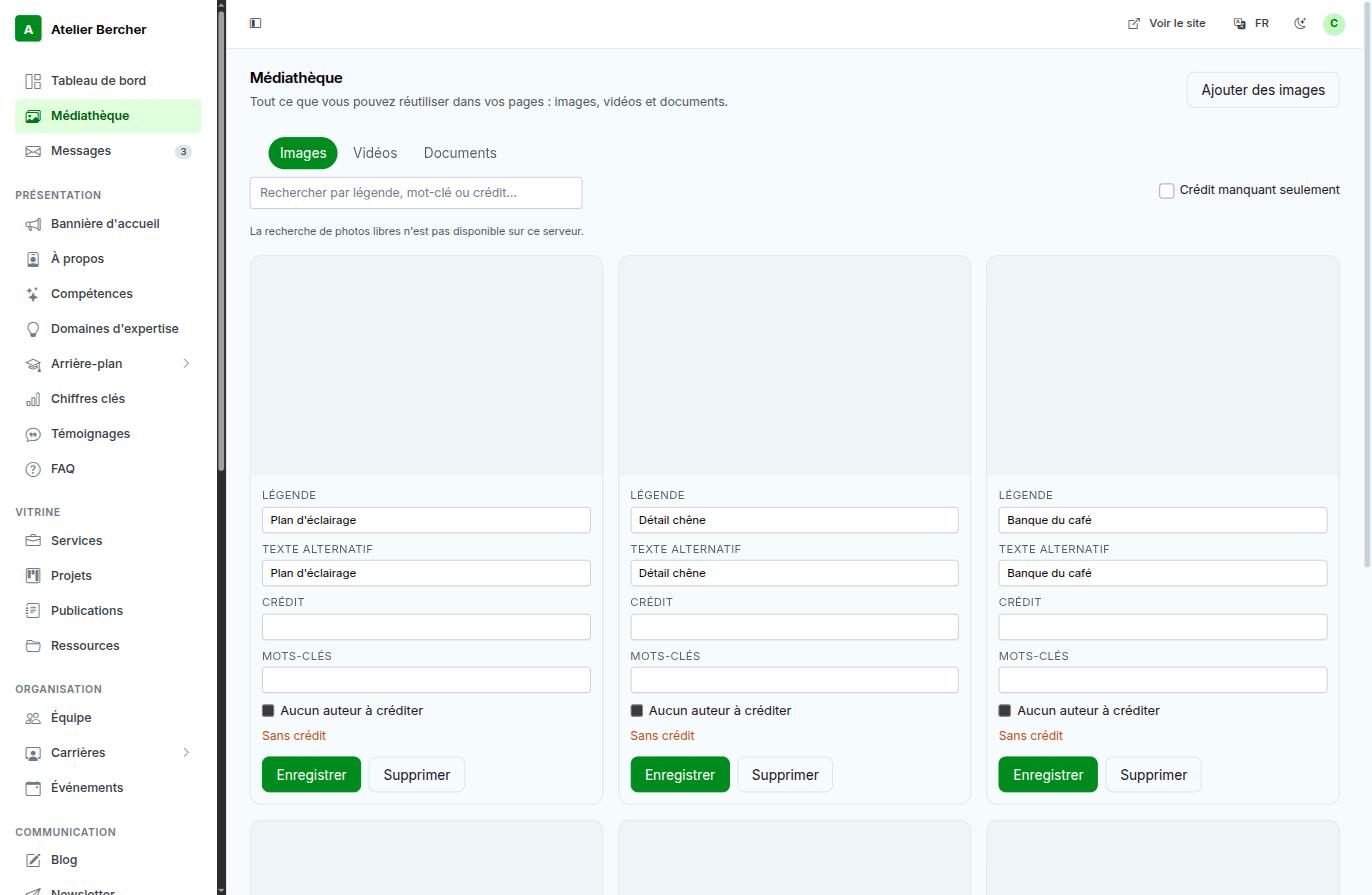The width and height of the screenshot is (1372, 895).
Task: Click Supprimer for Détail chêne
Action: tap(785, 775)
